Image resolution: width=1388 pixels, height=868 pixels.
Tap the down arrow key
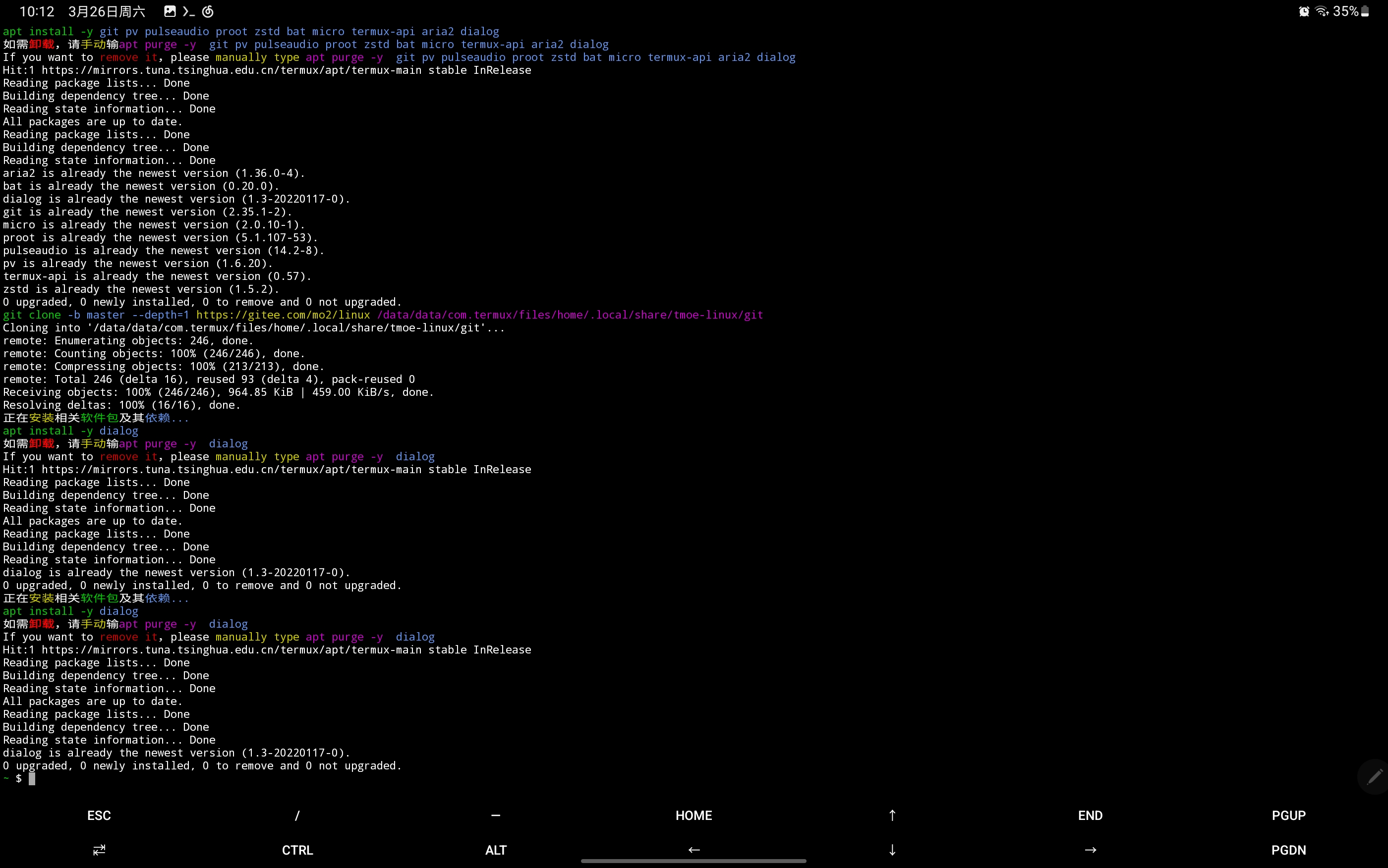pyautogui.click(x=892, y=850)
